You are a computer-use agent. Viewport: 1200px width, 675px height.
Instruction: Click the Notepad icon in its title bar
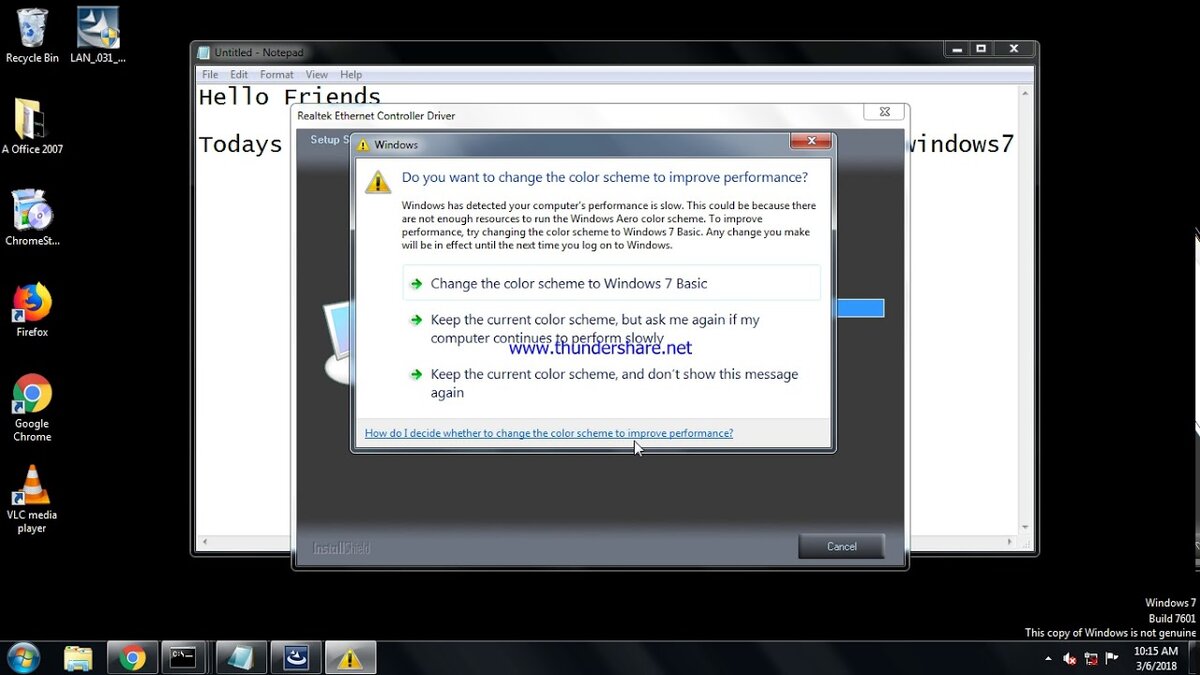204,52
